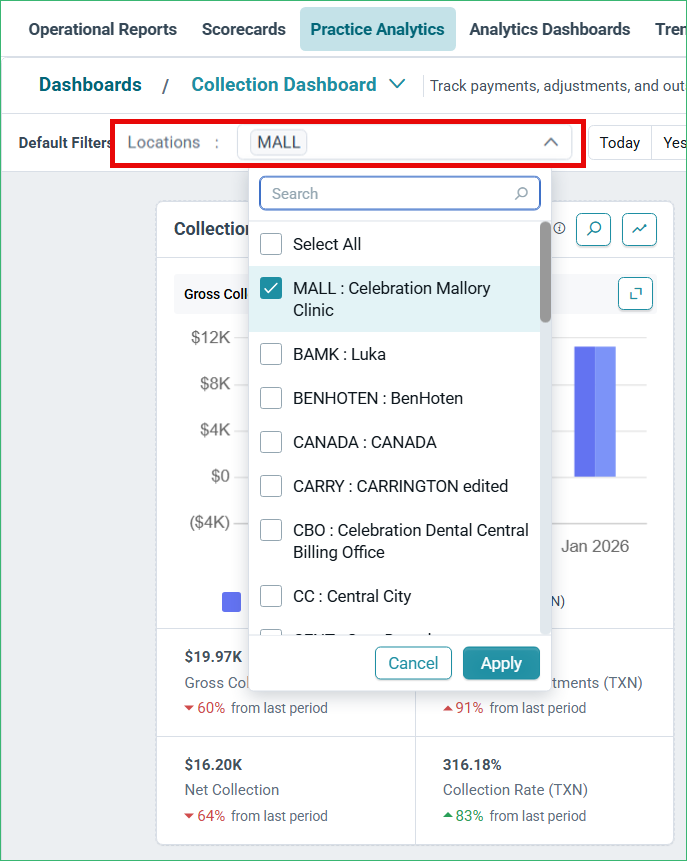Tick the CC : Central City checkbox
Screen dimensions: 687x861
[x=271, y=596]
